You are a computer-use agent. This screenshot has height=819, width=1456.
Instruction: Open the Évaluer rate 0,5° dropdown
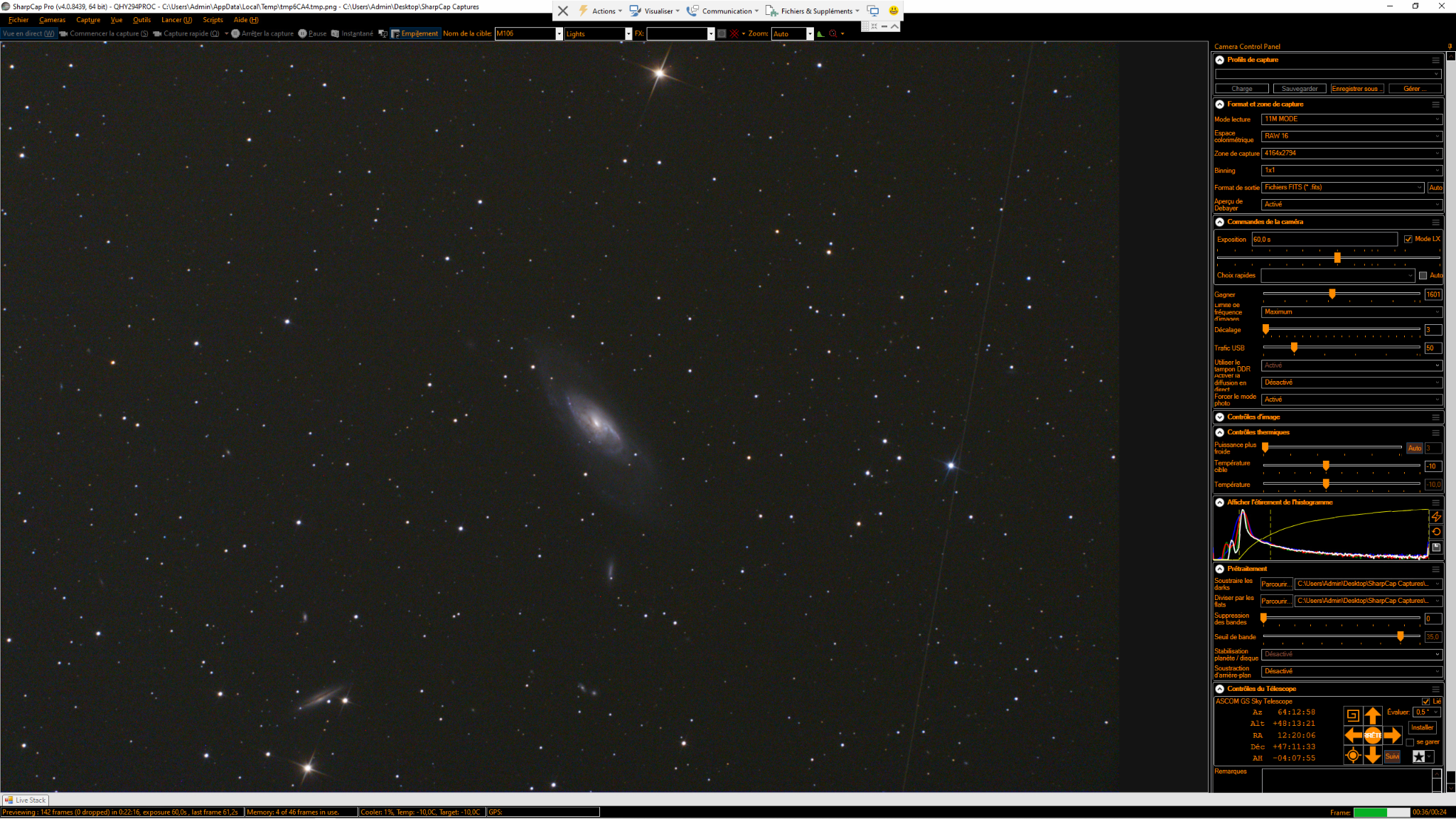[1426, 712]
